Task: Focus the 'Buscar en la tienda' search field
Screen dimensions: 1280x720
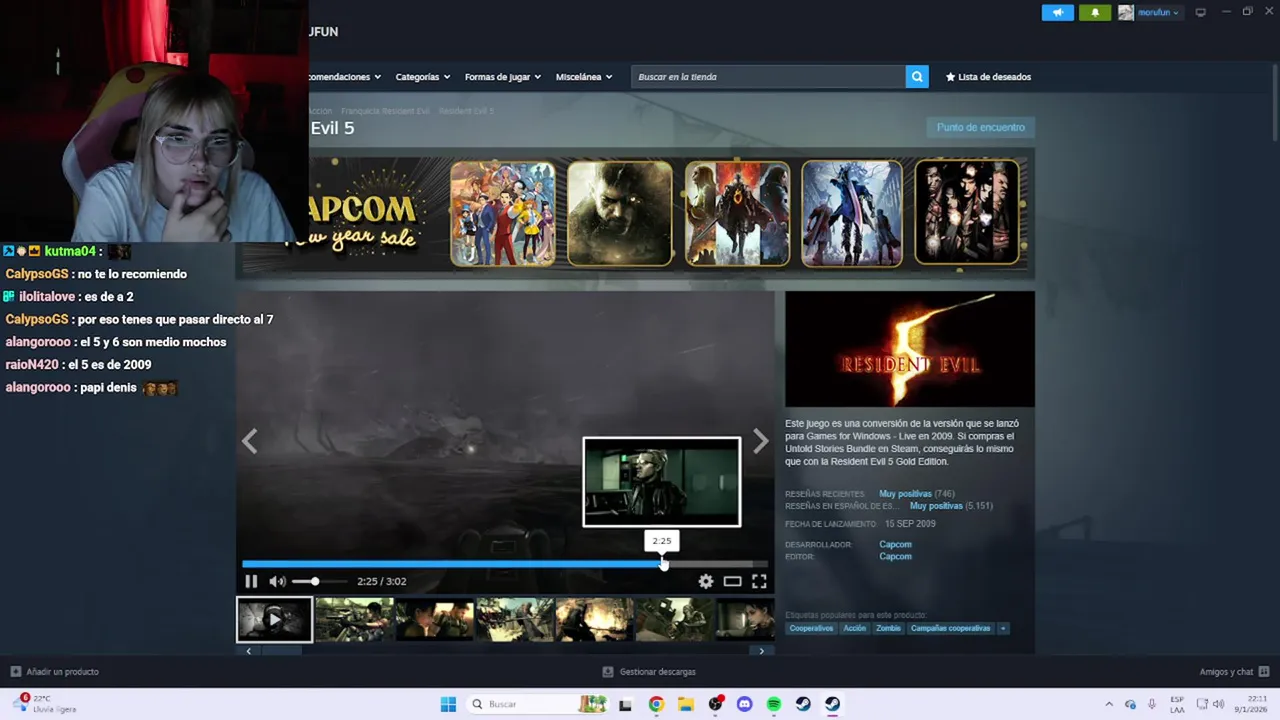Action: click(x=768, y=77)
